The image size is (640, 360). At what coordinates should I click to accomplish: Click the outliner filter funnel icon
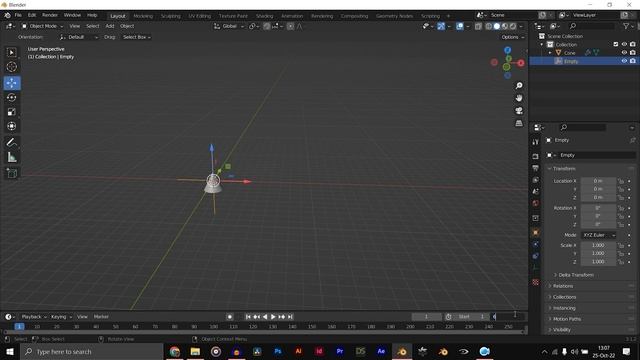coord(626,26)
